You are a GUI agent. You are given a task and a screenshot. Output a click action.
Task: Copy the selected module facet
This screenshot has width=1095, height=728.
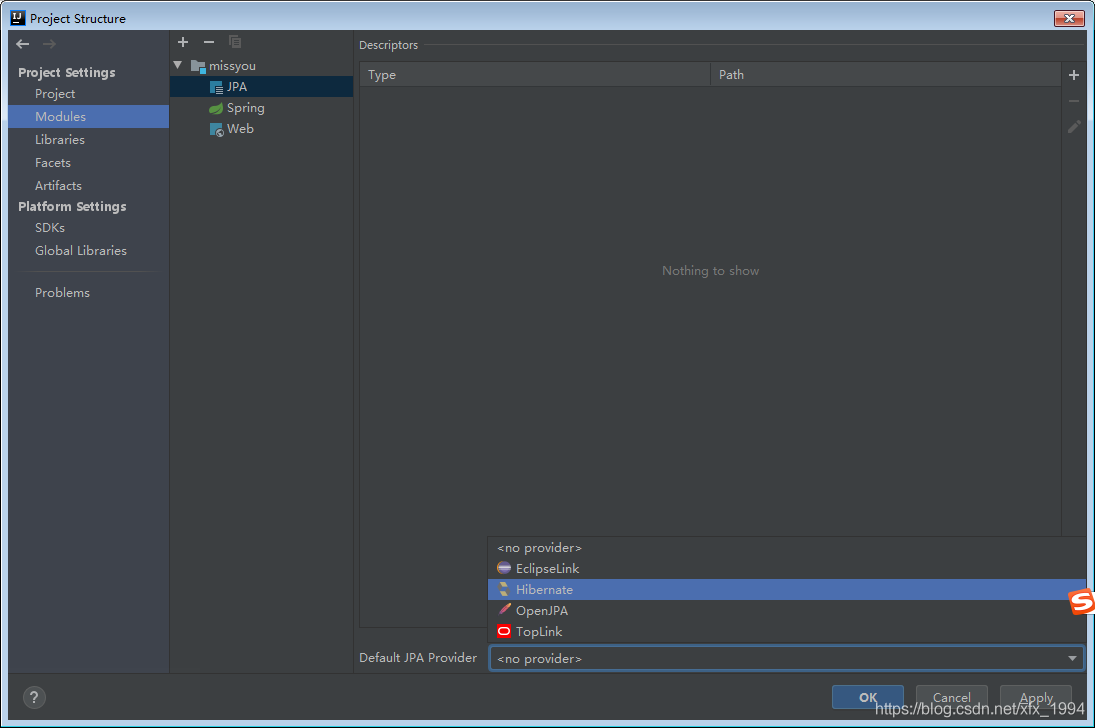pyautogui.click(x=235, y=42)
